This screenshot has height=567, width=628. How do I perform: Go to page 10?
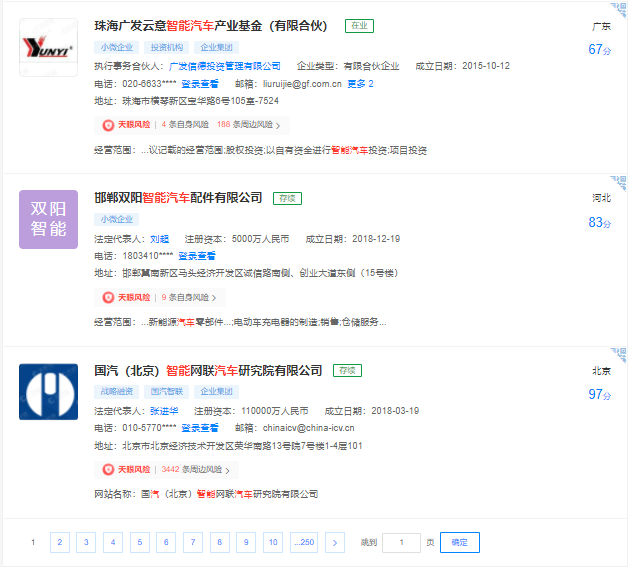[x=273, y=543]
